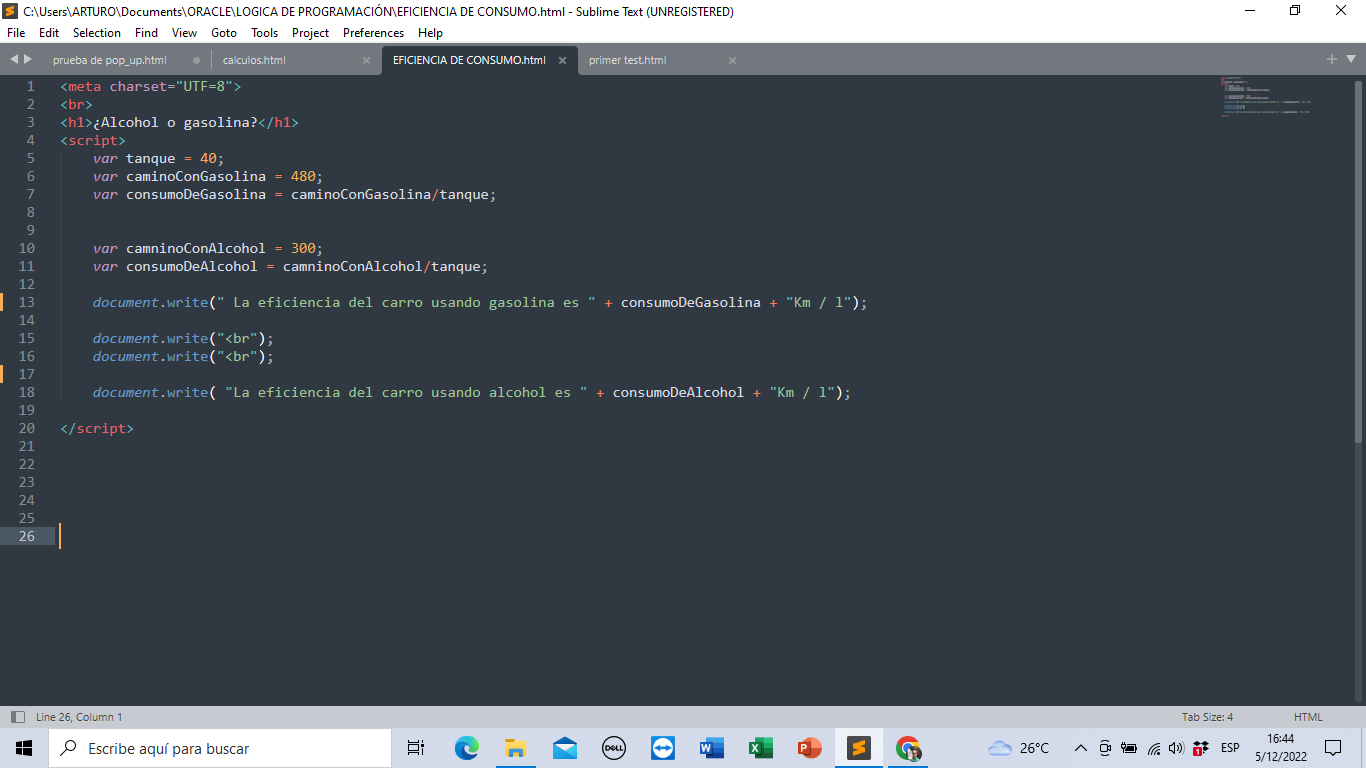Add a new tab with plus icon

(x=1332, y=60)
